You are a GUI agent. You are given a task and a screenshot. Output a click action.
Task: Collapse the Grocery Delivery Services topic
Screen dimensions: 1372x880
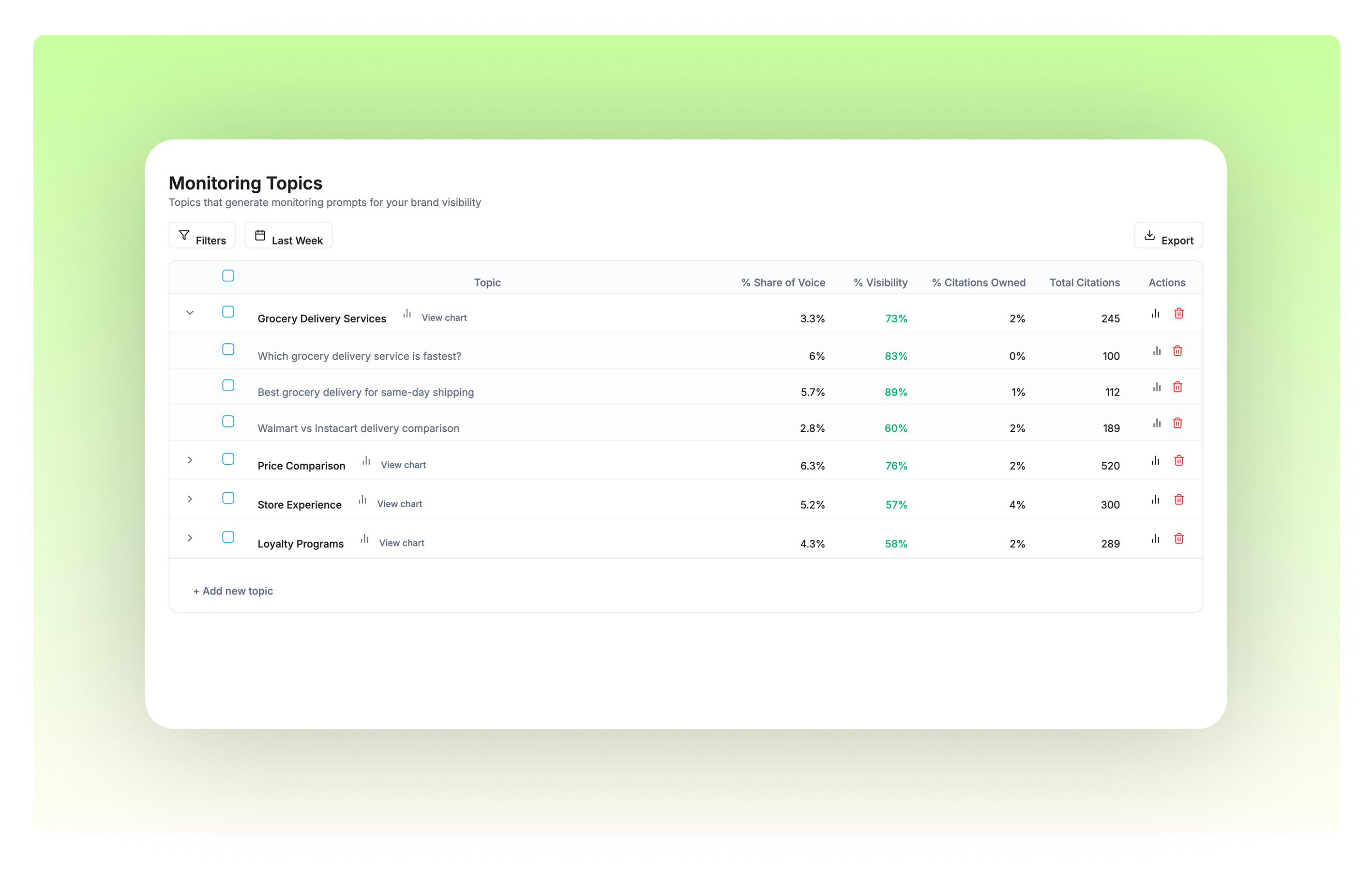(190, 313)
